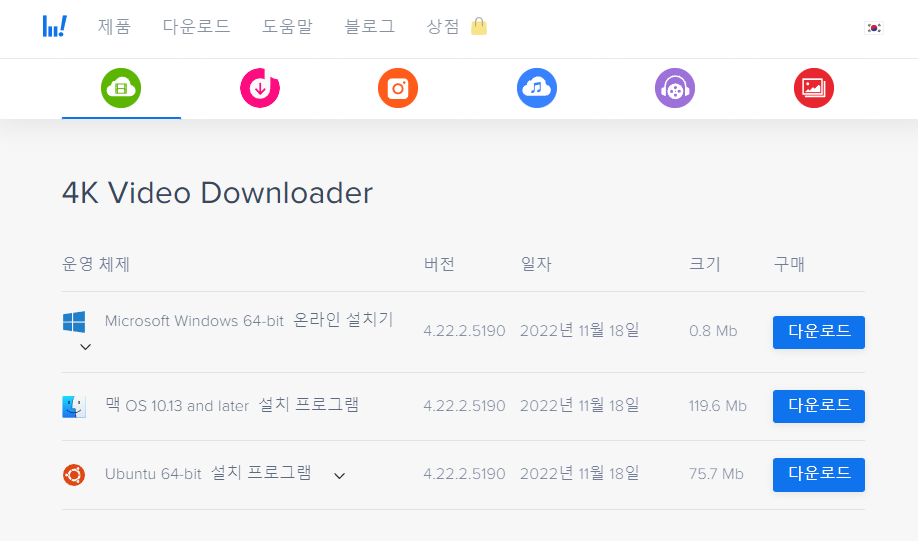Open the 상점 menu item

[443, 26]
